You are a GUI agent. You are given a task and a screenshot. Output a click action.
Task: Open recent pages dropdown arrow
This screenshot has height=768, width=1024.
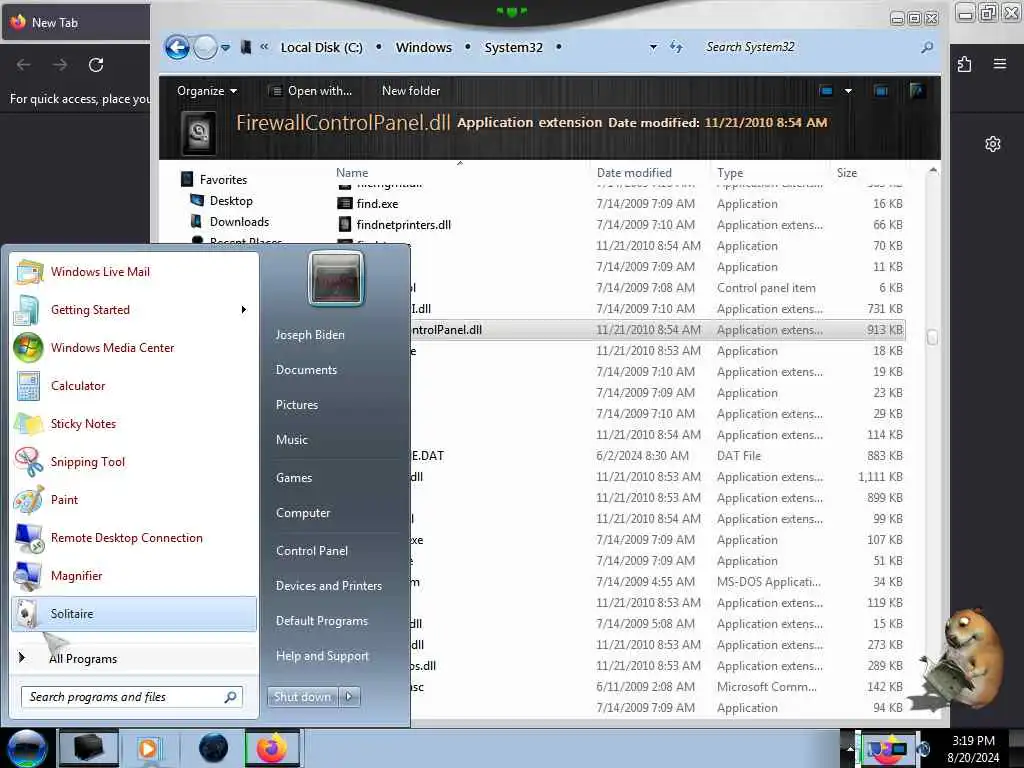(225, 48)
